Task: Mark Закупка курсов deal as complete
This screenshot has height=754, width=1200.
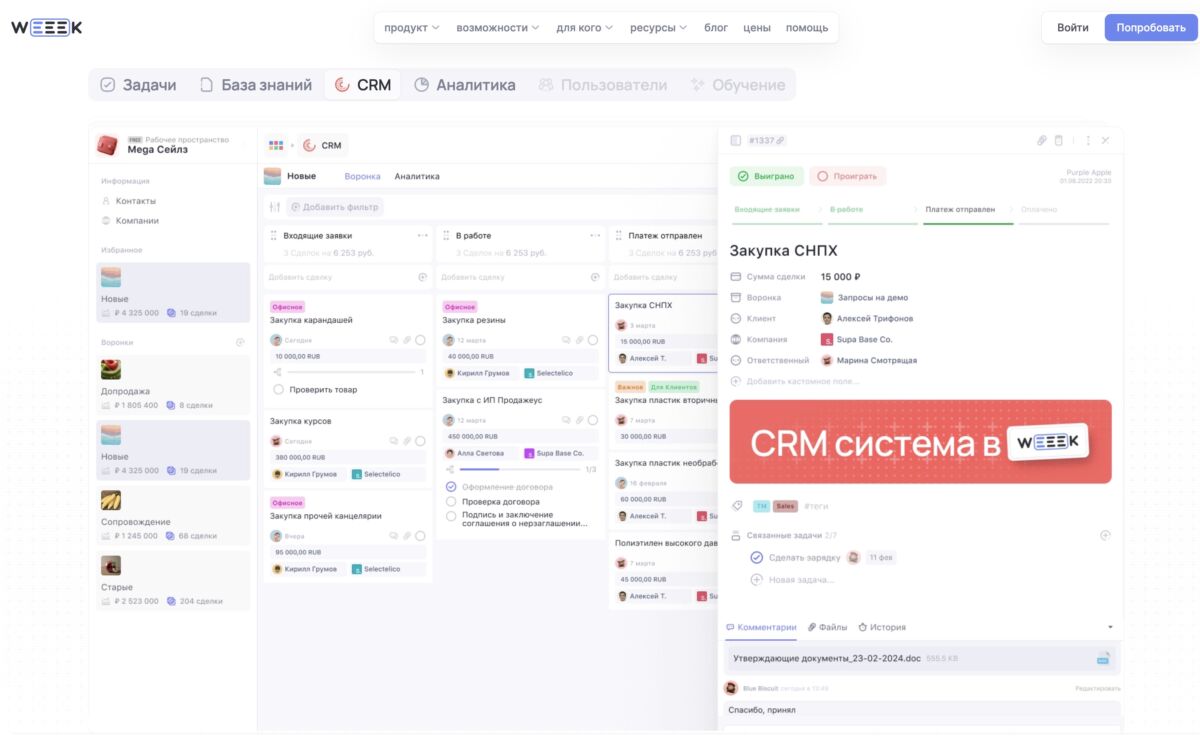Action: pyautogui.click(x=420, y=441)
